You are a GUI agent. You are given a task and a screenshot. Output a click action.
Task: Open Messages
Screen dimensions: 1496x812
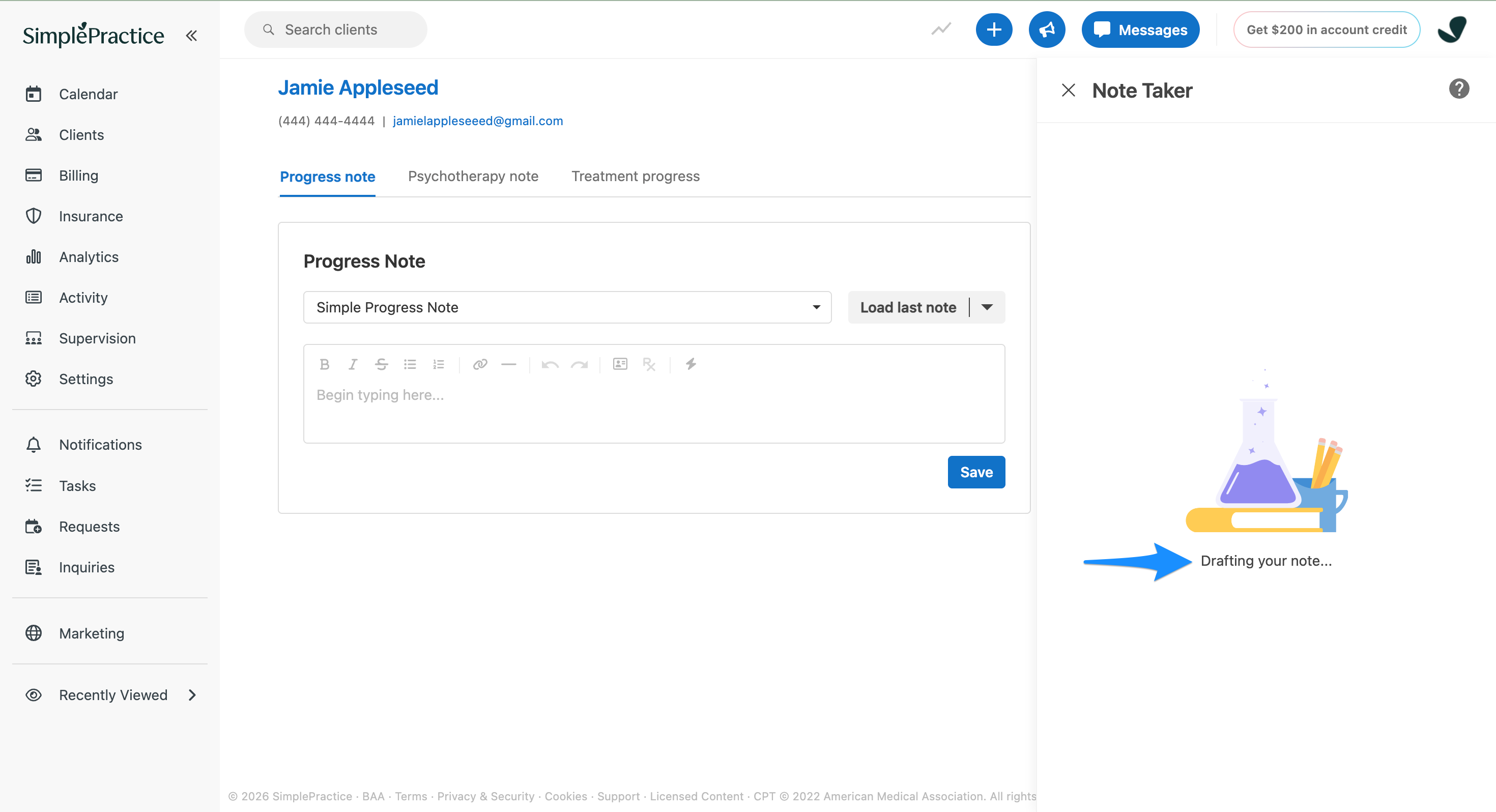1140,30
